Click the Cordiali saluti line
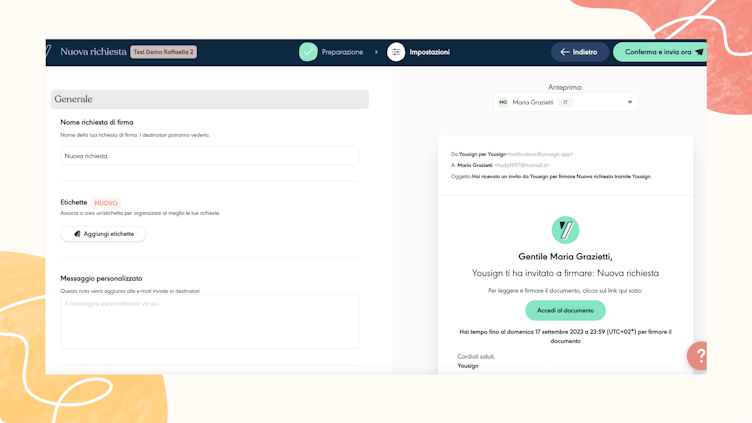This screenshot has height=423, width=752. [476, 356]
